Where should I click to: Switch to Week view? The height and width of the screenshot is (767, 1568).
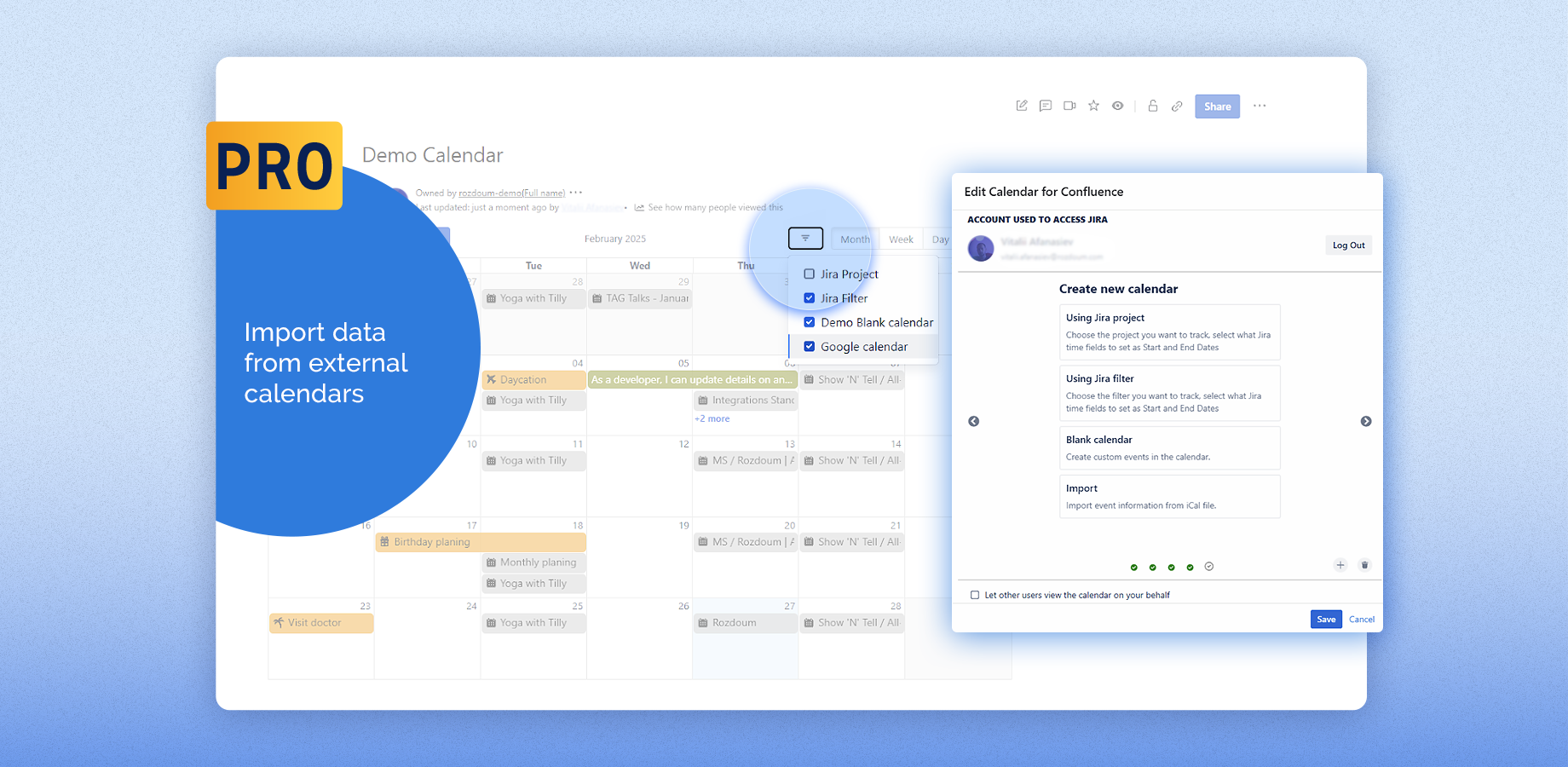[901, 239]
